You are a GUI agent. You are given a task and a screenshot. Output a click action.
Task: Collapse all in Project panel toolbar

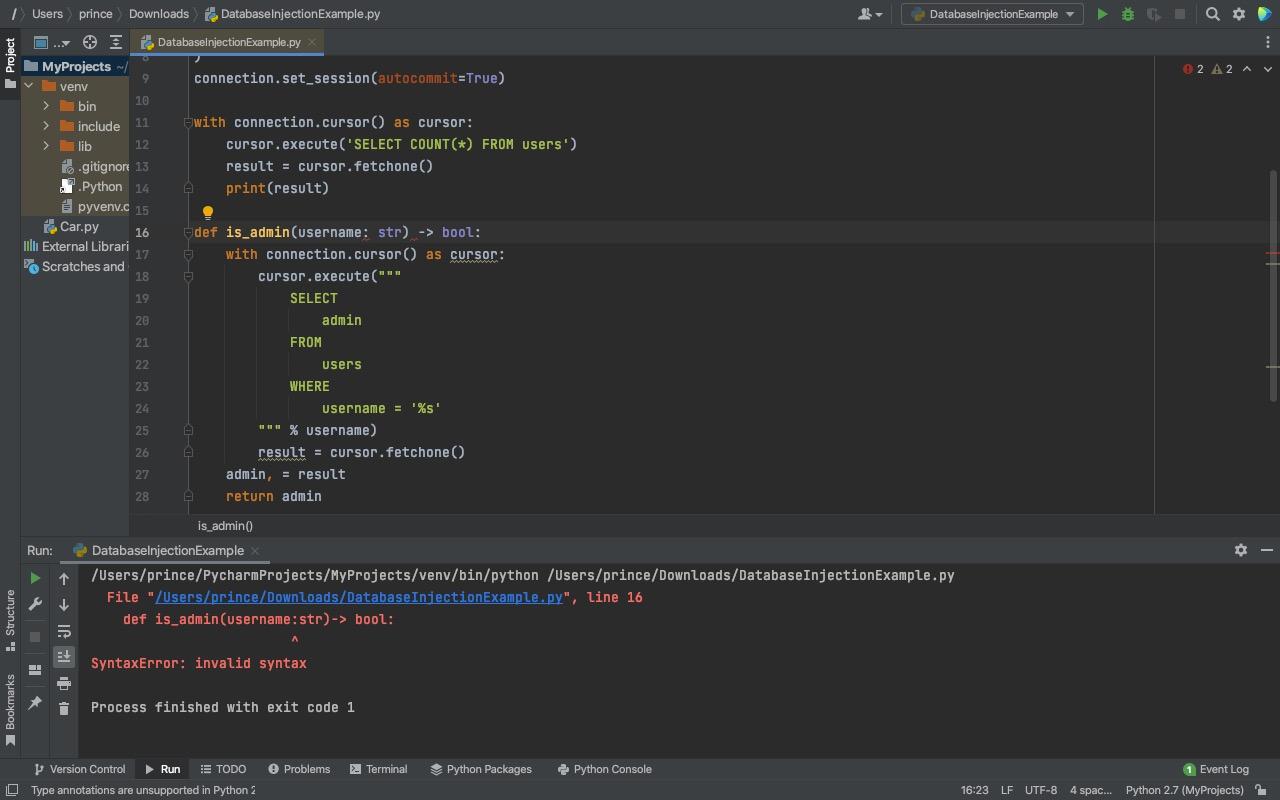click(116, 42)
